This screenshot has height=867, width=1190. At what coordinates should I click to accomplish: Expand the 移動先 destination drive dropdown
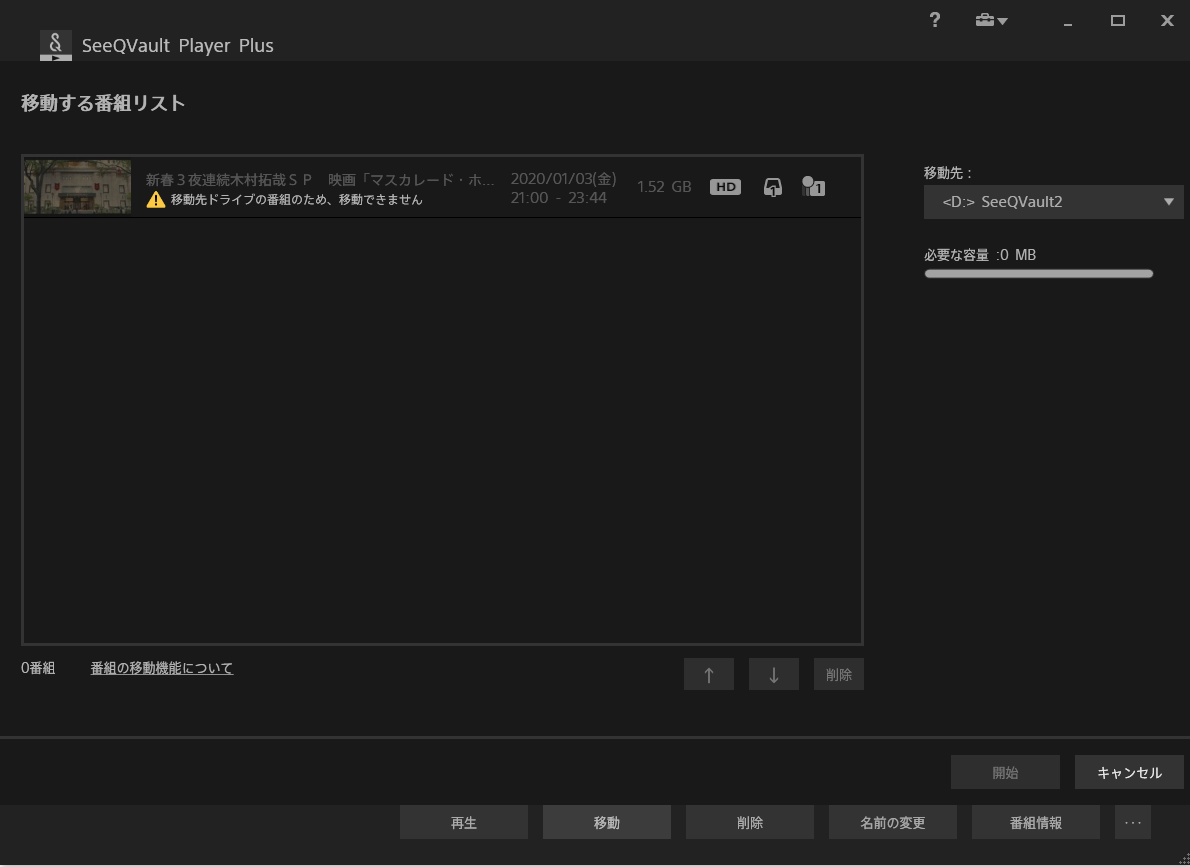click(1053, 202)
